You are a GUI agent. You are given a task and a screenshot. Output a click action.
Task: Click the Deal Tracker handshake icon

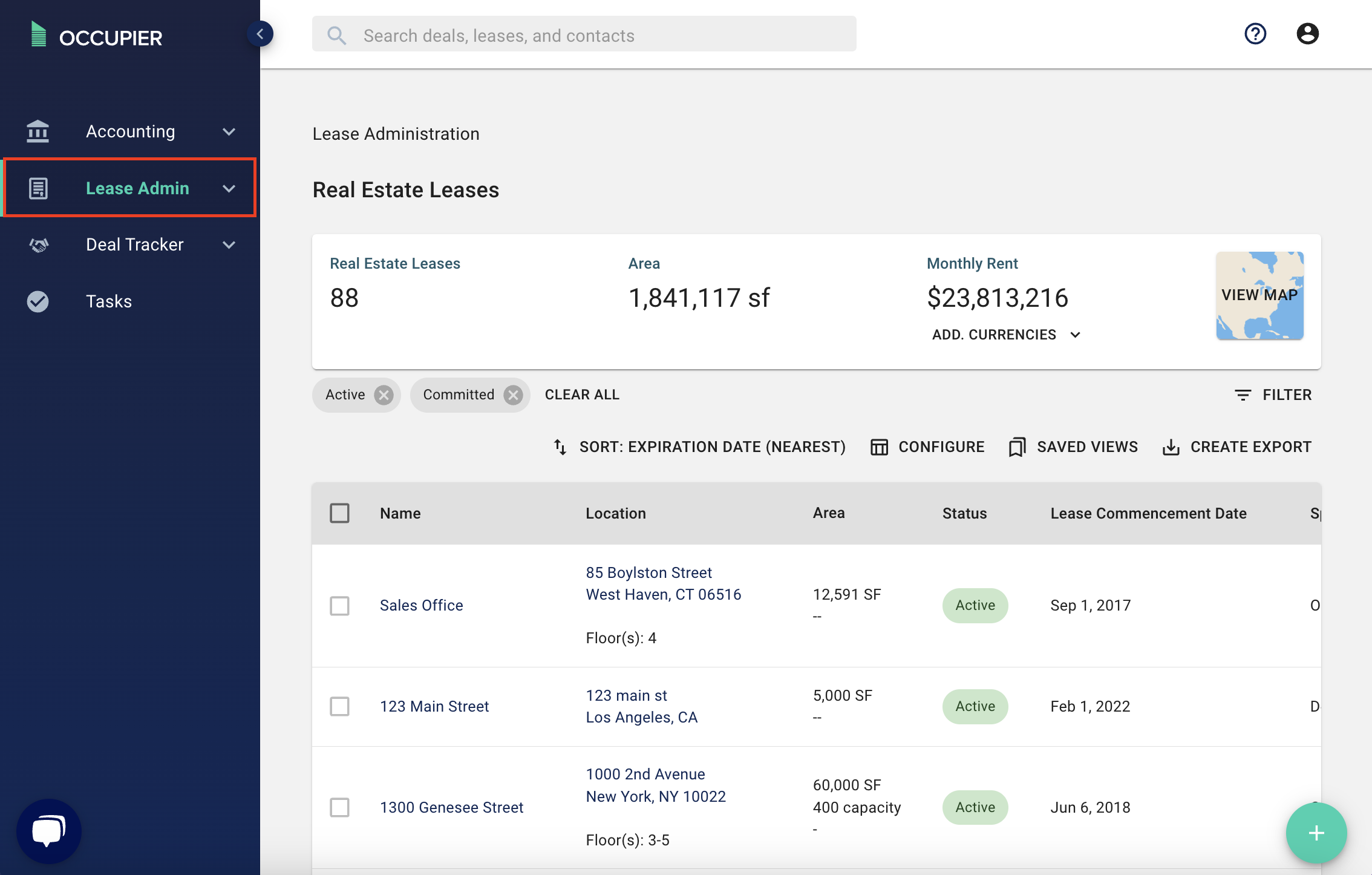[38, 244]
